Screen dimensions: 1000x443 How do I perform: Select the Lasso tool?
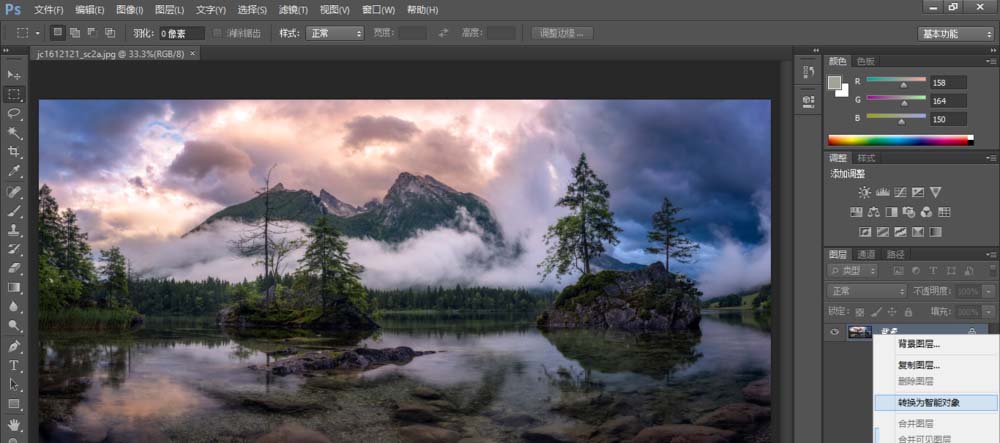point(14,113)
